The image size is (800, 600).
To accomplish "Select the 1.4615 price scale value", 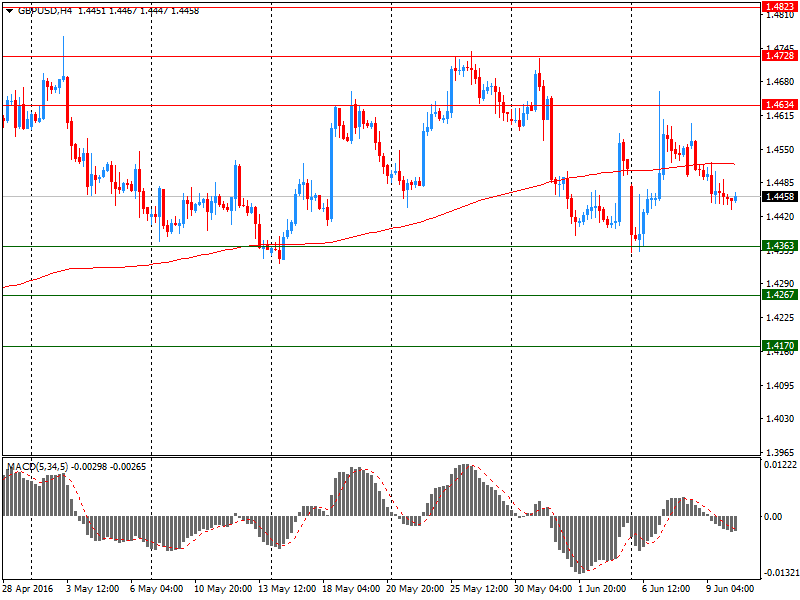I will click(781, 116).
